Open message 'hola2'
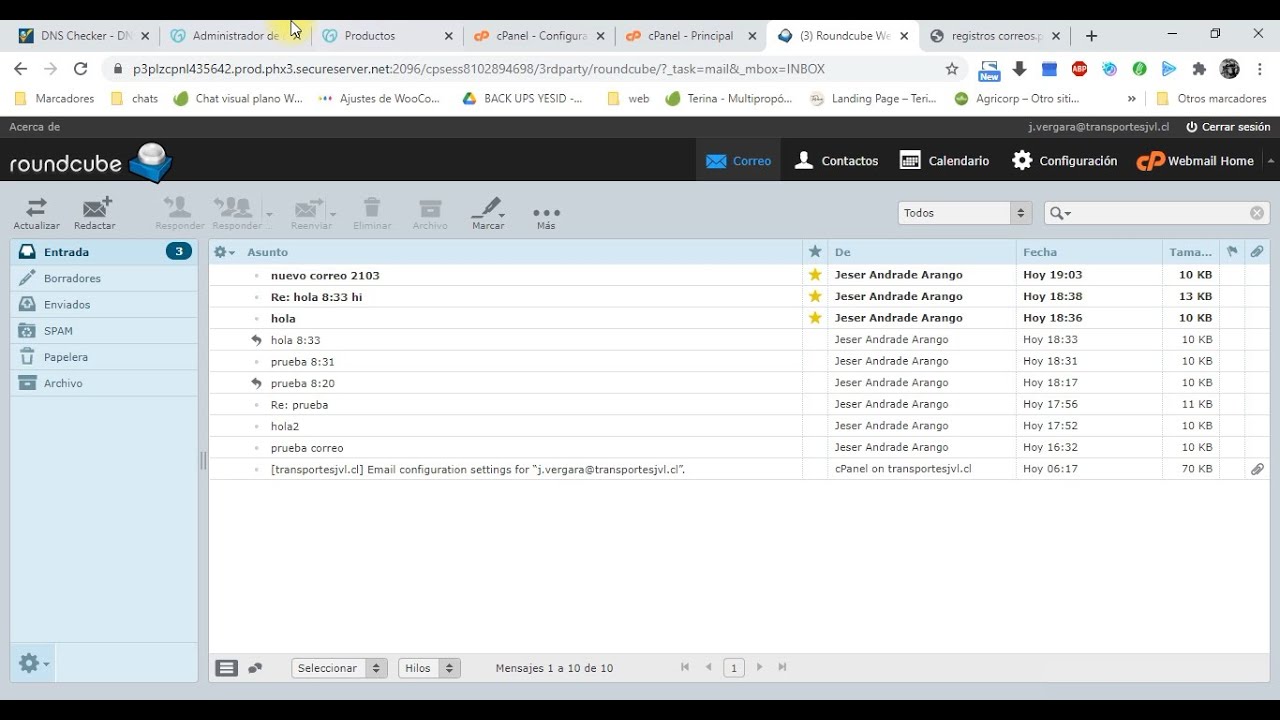Image resolution: width=1280 pixels, height=720 pixels. pyautogui.click(x=285, y=426)
